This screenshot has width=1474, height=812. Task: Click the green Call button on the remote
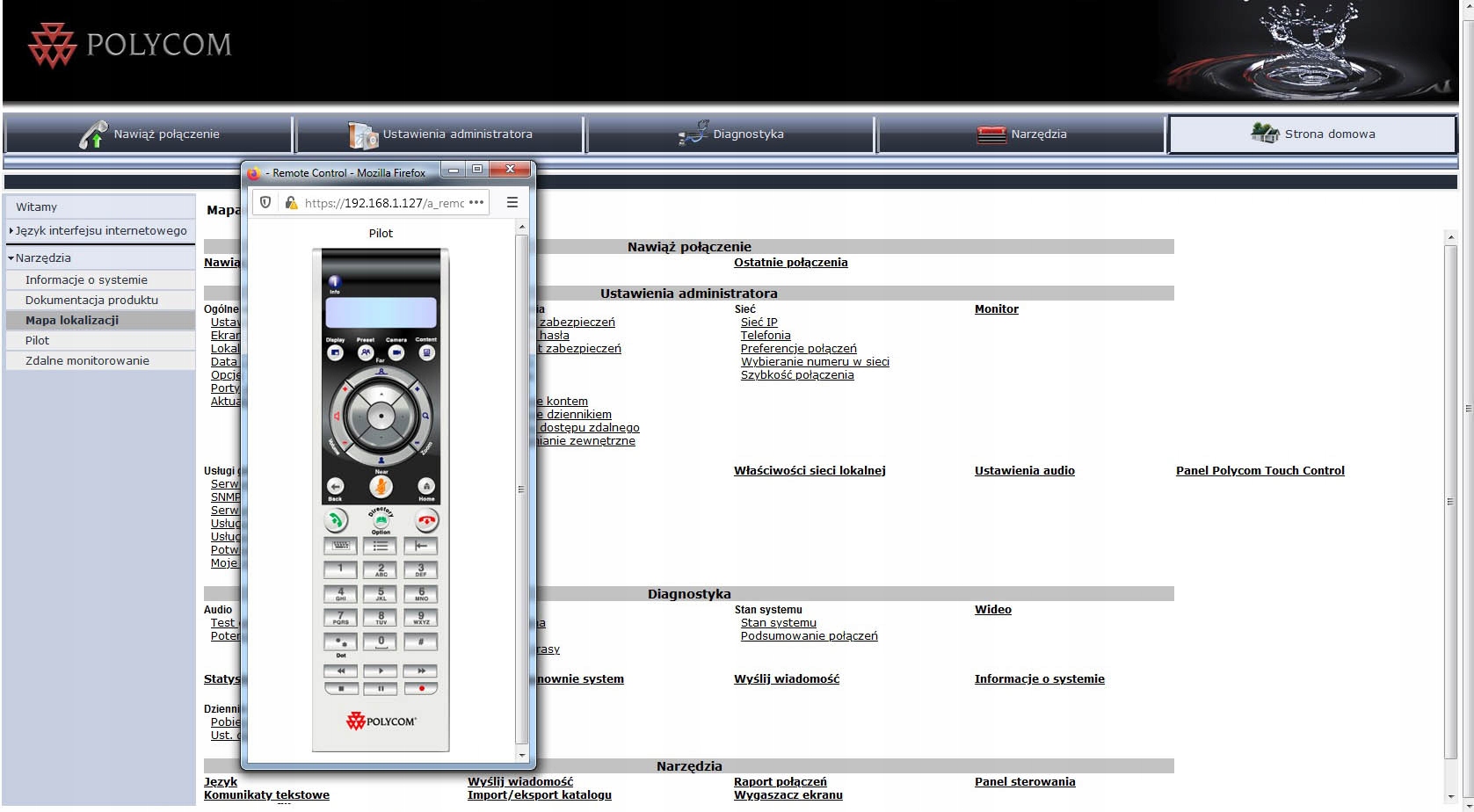[336, 520]
